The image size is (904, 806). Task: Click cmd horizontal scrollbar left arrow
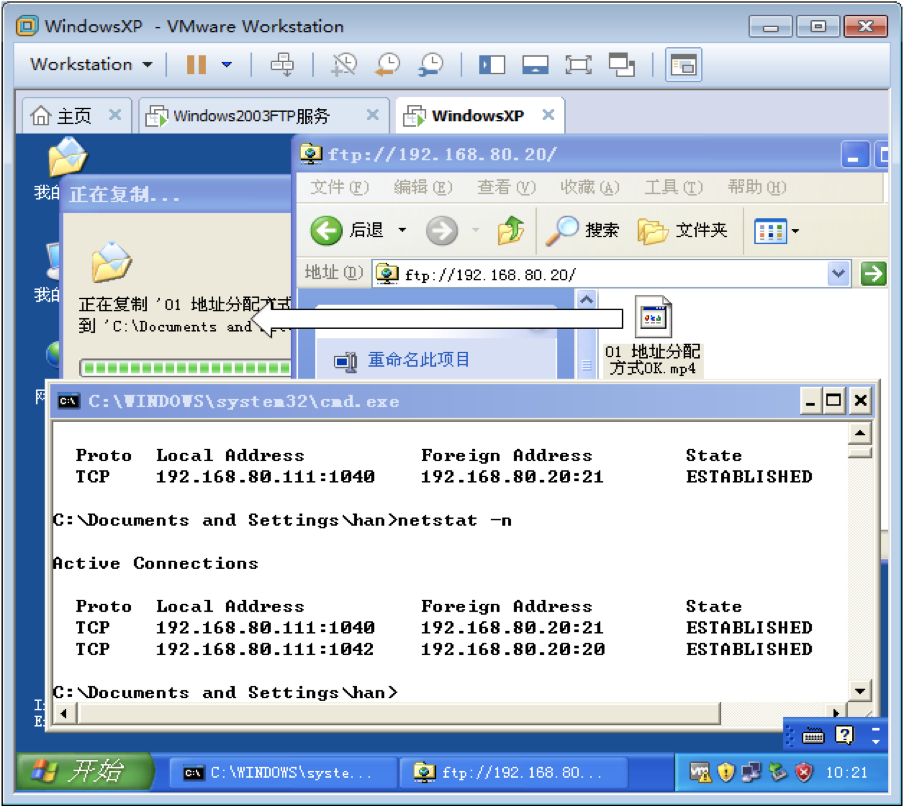(64, 714)
